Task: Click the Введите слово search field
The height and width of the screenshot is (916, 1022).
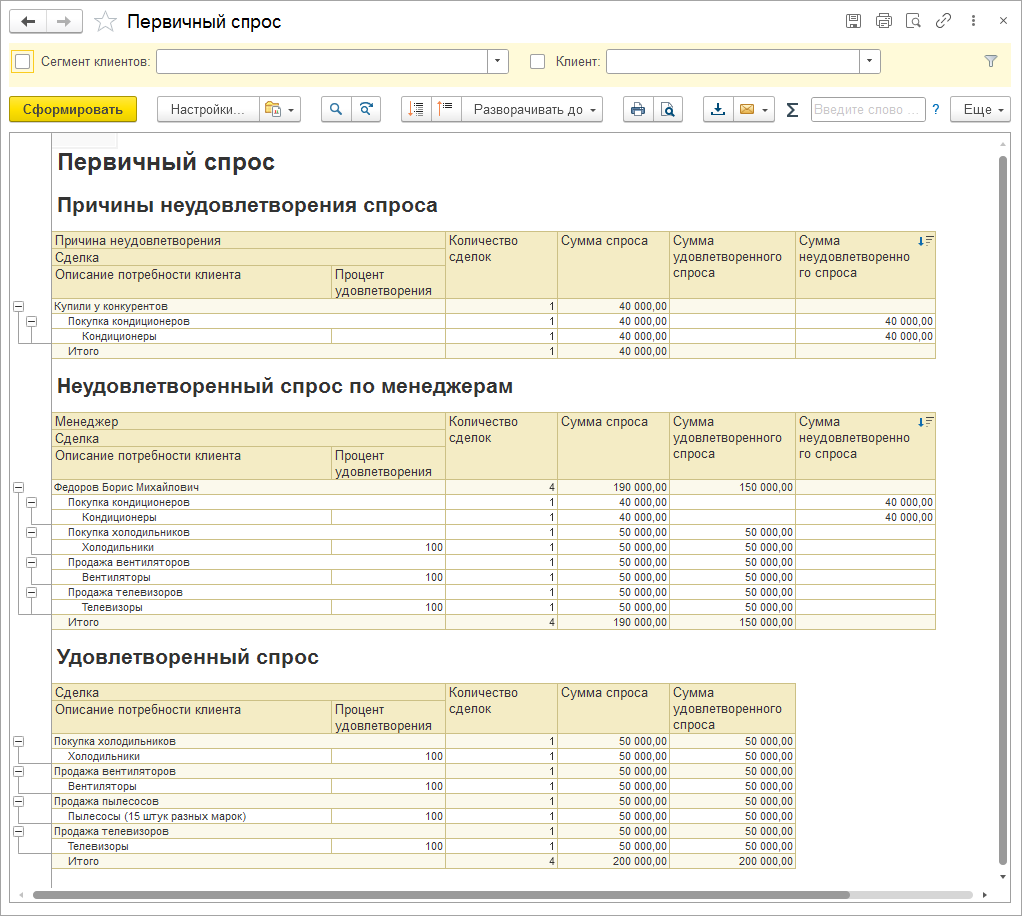Action: point(867,110)
